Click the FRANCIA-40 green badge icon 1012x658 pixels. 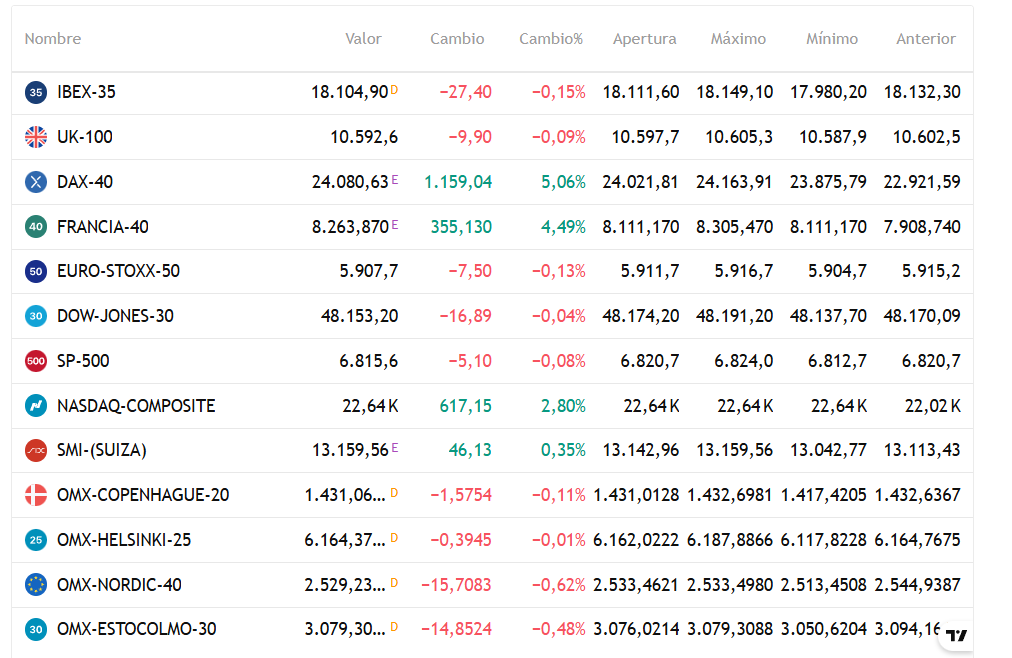(x=36, y=227)
